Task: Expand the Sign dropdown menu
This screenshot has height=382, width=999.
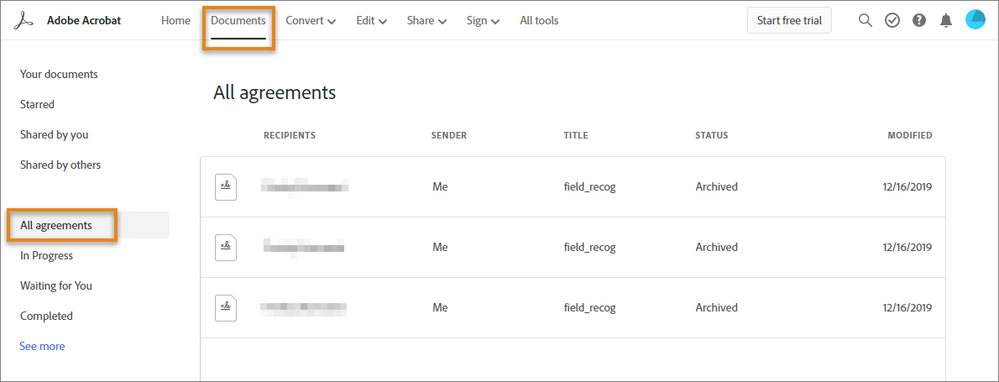Action: tap(482, 20)
